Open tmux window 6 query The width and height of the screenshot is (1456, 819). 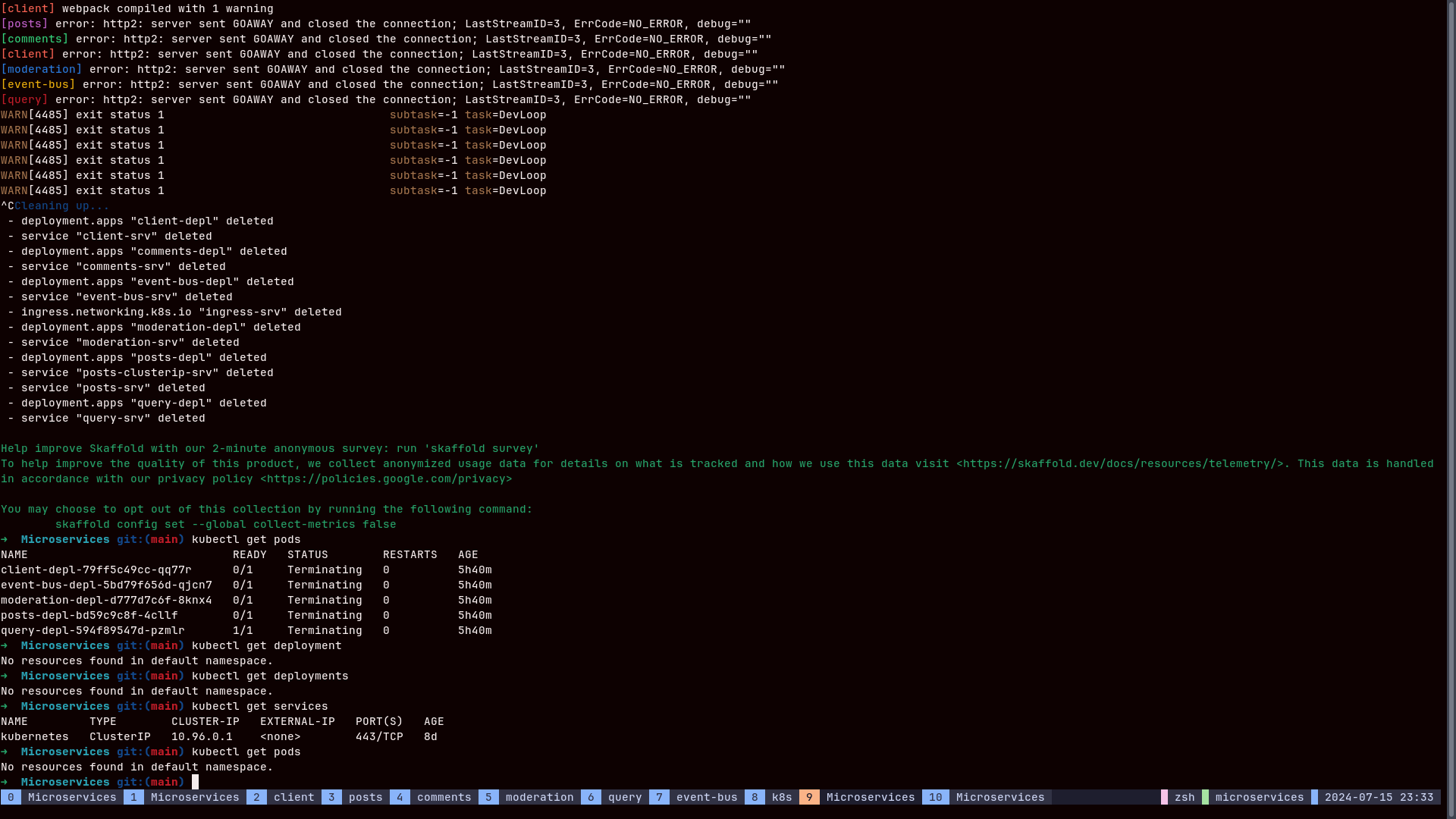(614, 797)
